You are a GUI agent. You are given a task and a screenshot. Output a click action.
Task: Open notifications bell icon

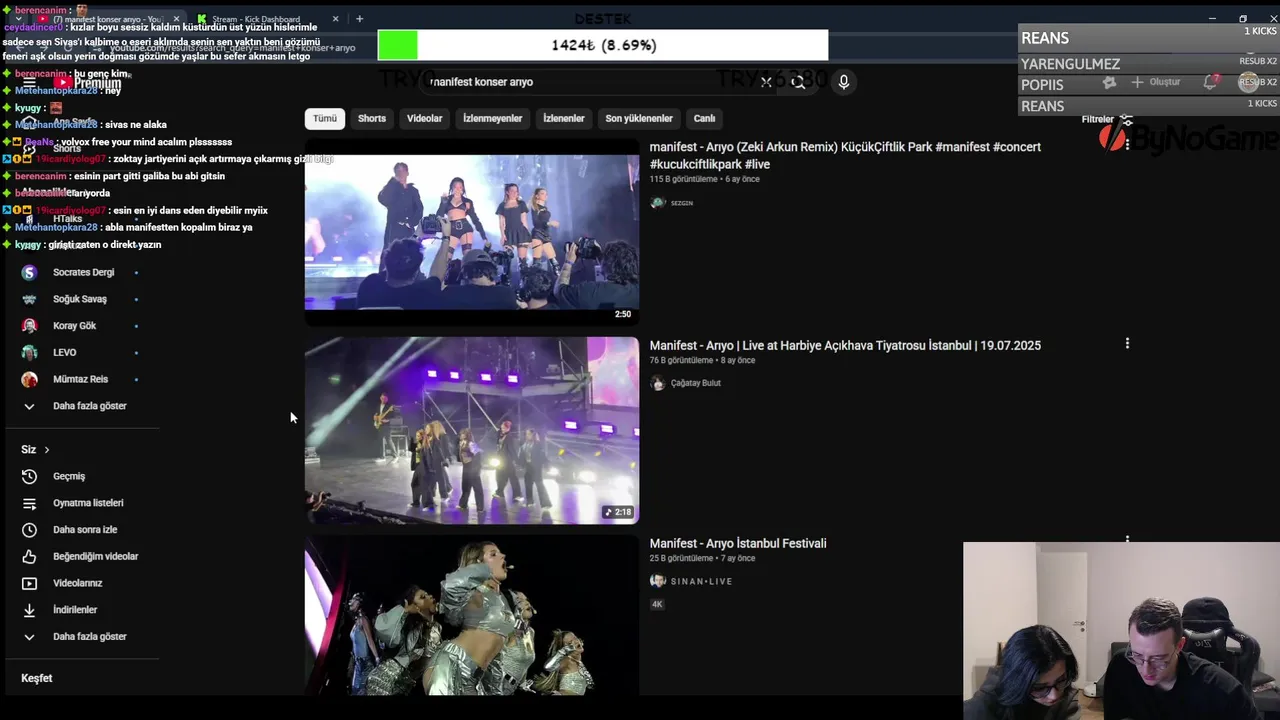point(1210,82)
